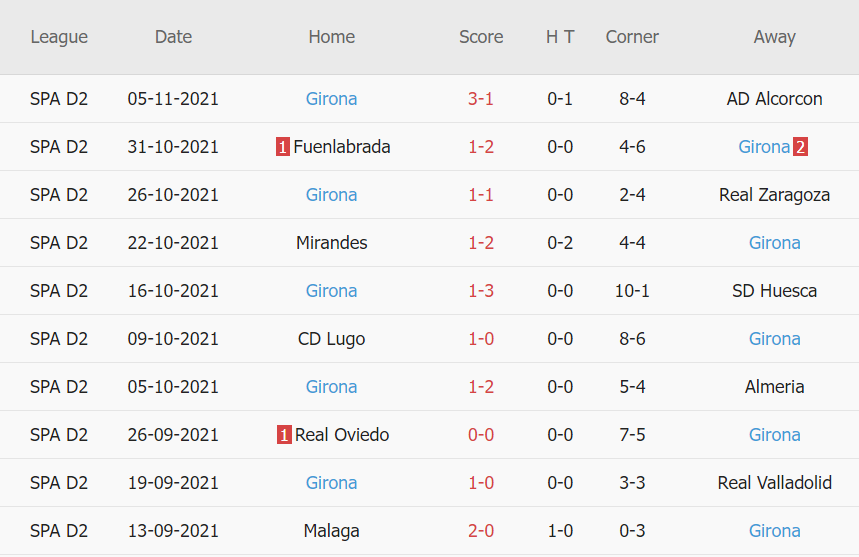Click the 13-09-2021 date cell
Image resolution: width=859 pixels, height=557 pixels.
pos(173,531)
